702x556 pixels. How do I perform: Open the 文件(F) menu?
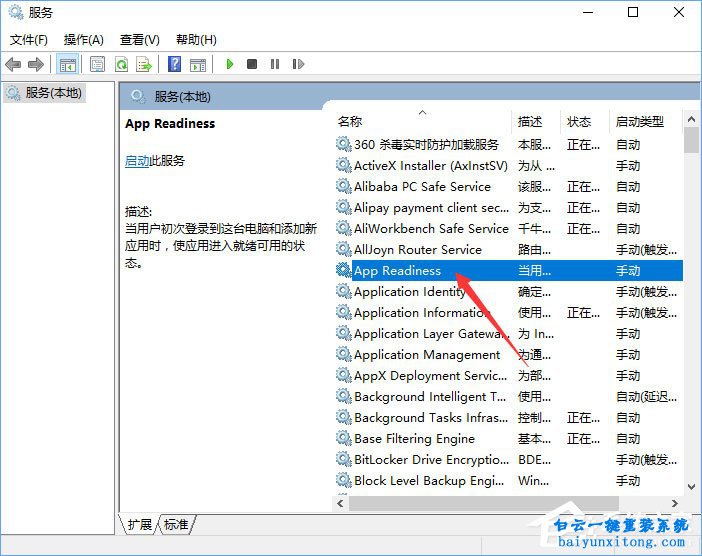tap(29, 40)
